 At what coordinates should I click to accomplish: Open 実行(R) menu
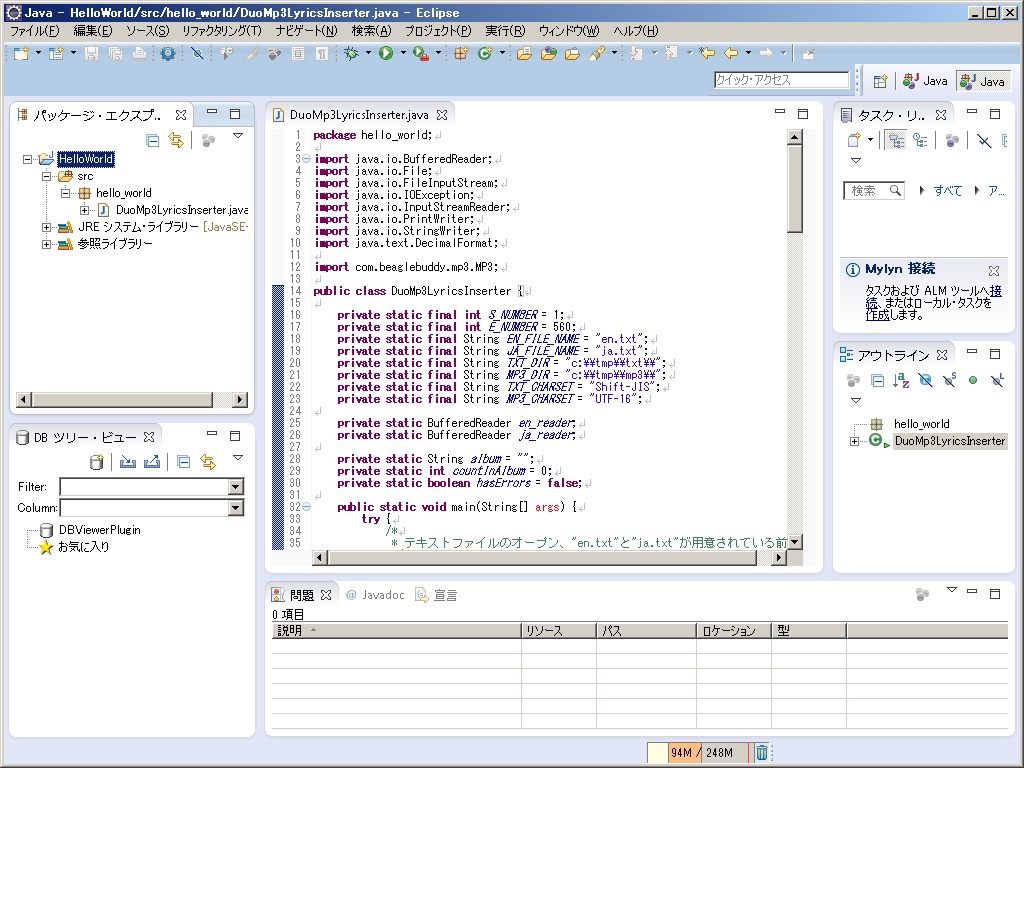[x=505, y=31]
